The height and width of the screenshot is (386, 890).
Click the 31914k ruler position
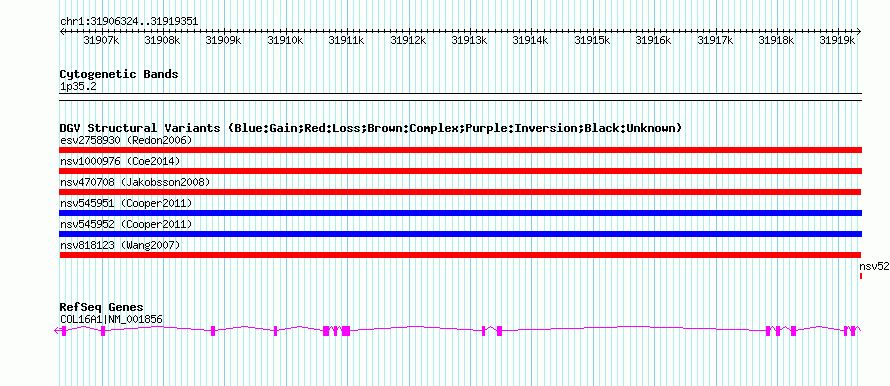pyautogui.click(x=531, y=40)
